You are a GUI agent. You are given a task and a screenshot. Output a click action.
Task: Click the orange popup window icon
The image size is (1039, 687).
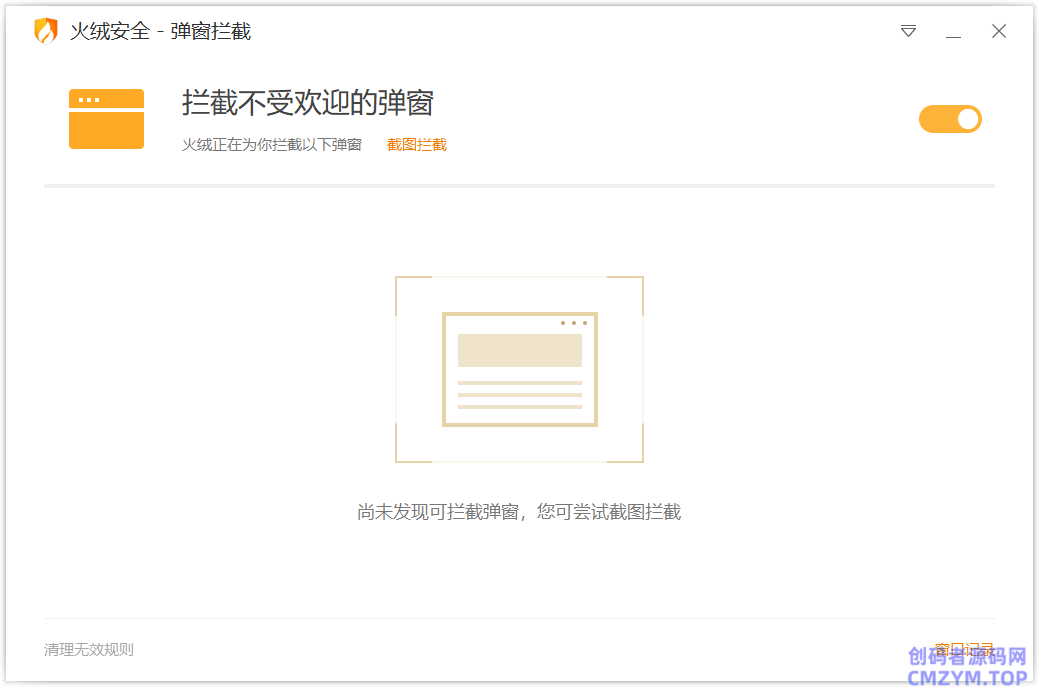click(x=106, y=119)
